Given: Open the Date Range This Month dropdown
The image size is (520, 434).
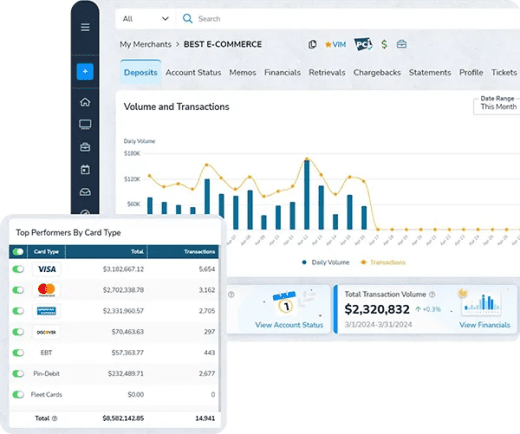Looking at the screenshot, I should [x=497, y=106].
